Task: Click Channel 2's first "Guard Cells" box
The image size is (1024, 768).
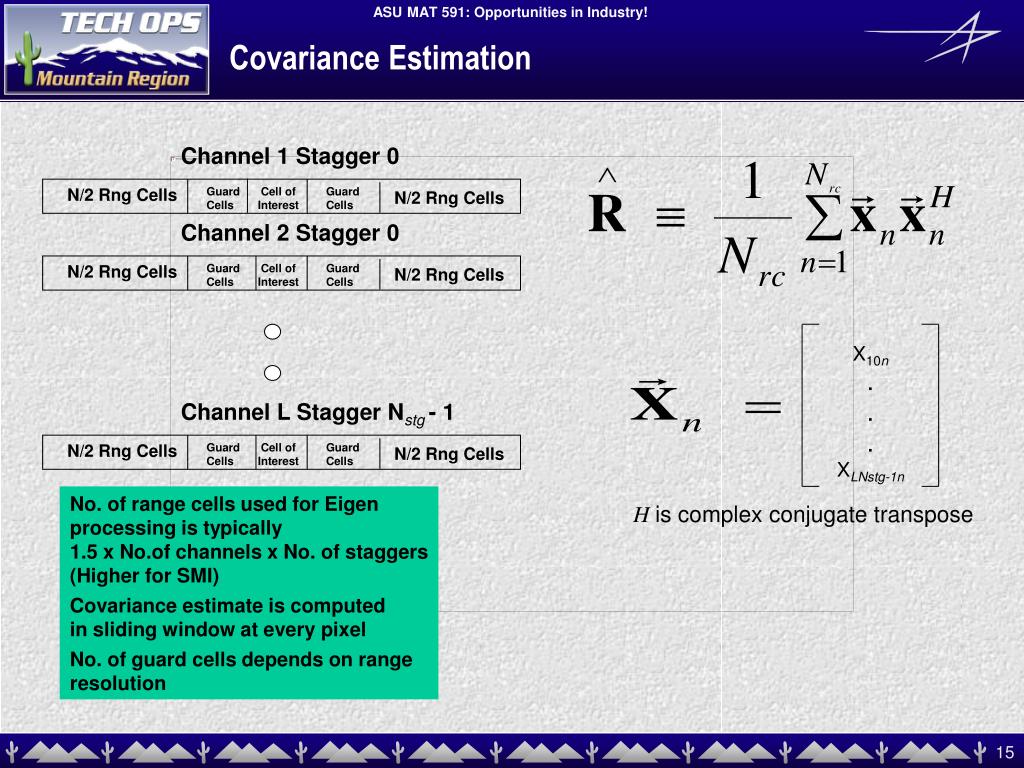Action: (221, 274)
